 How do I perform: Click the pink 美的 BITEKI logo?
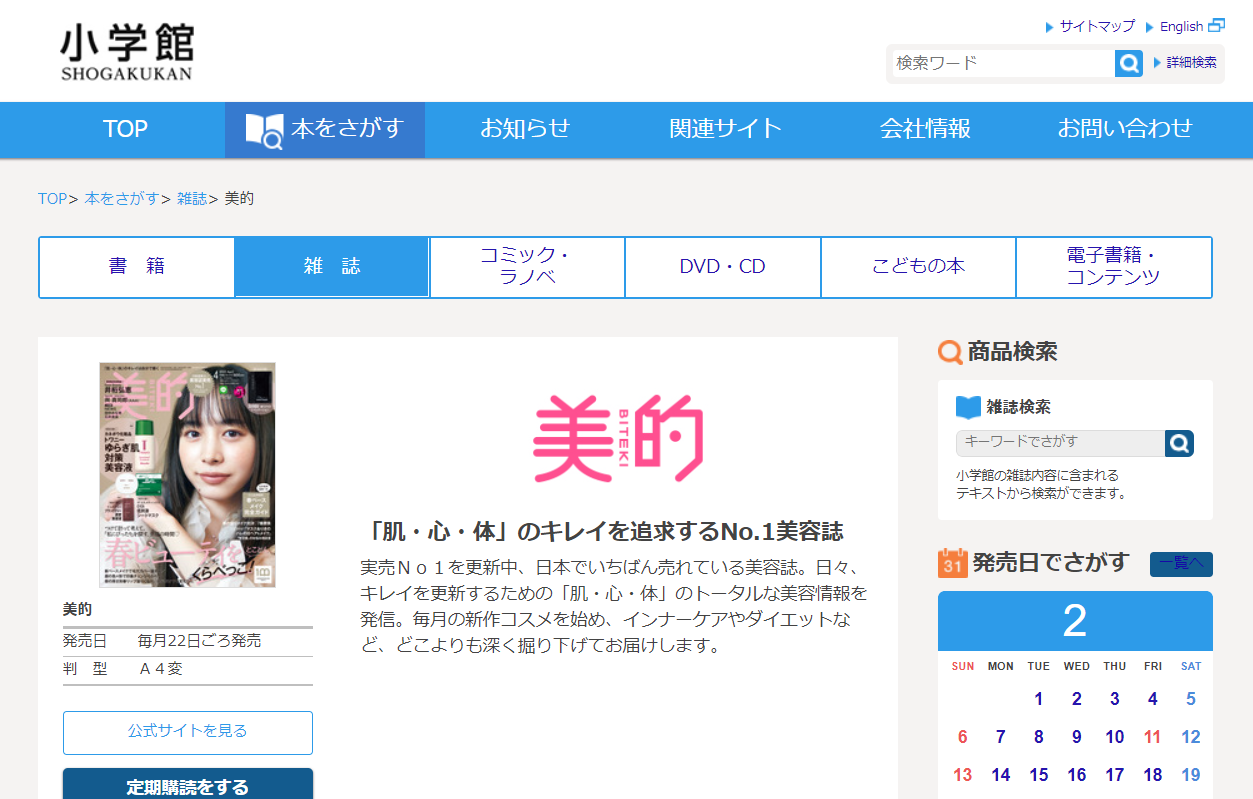[x=618, y=439]
